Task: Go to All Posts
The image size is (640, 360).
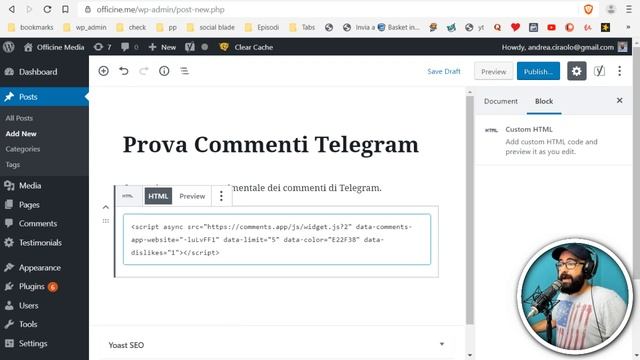Action: 19,118
